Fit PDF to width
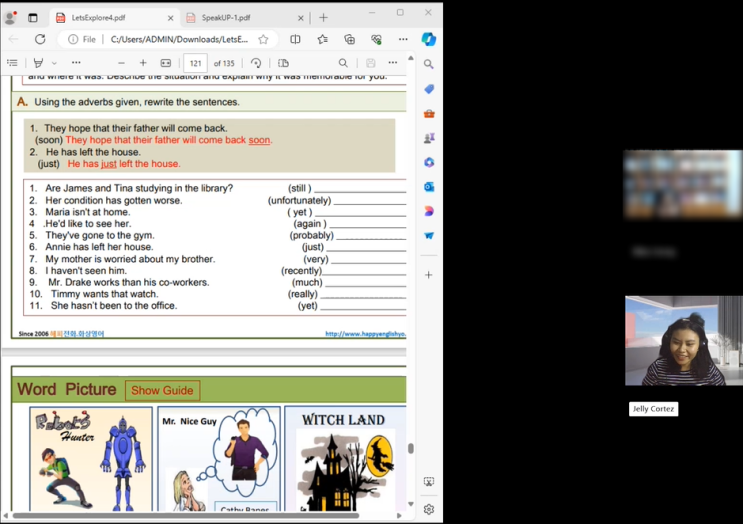Screen dimensions: 743x524 pyautogui.click(x=166, y=63)
